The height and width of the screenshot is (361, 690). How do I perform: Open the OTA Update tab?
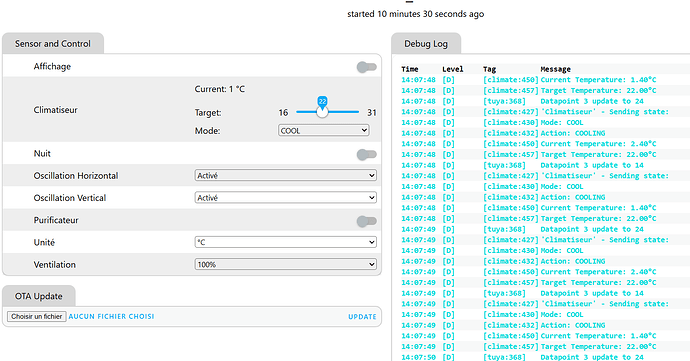coord(39,296)
